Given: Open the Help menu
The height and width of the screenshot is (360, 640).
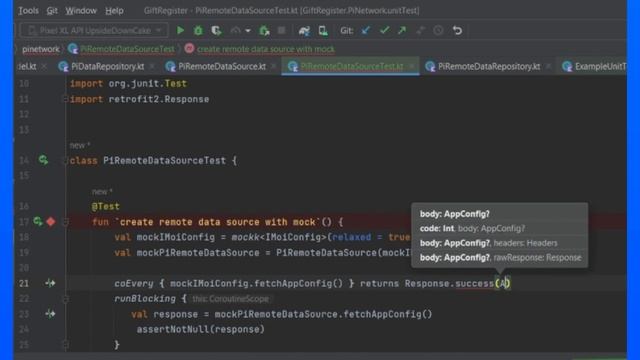Looking at the screenshot, I should pos(114,11).
